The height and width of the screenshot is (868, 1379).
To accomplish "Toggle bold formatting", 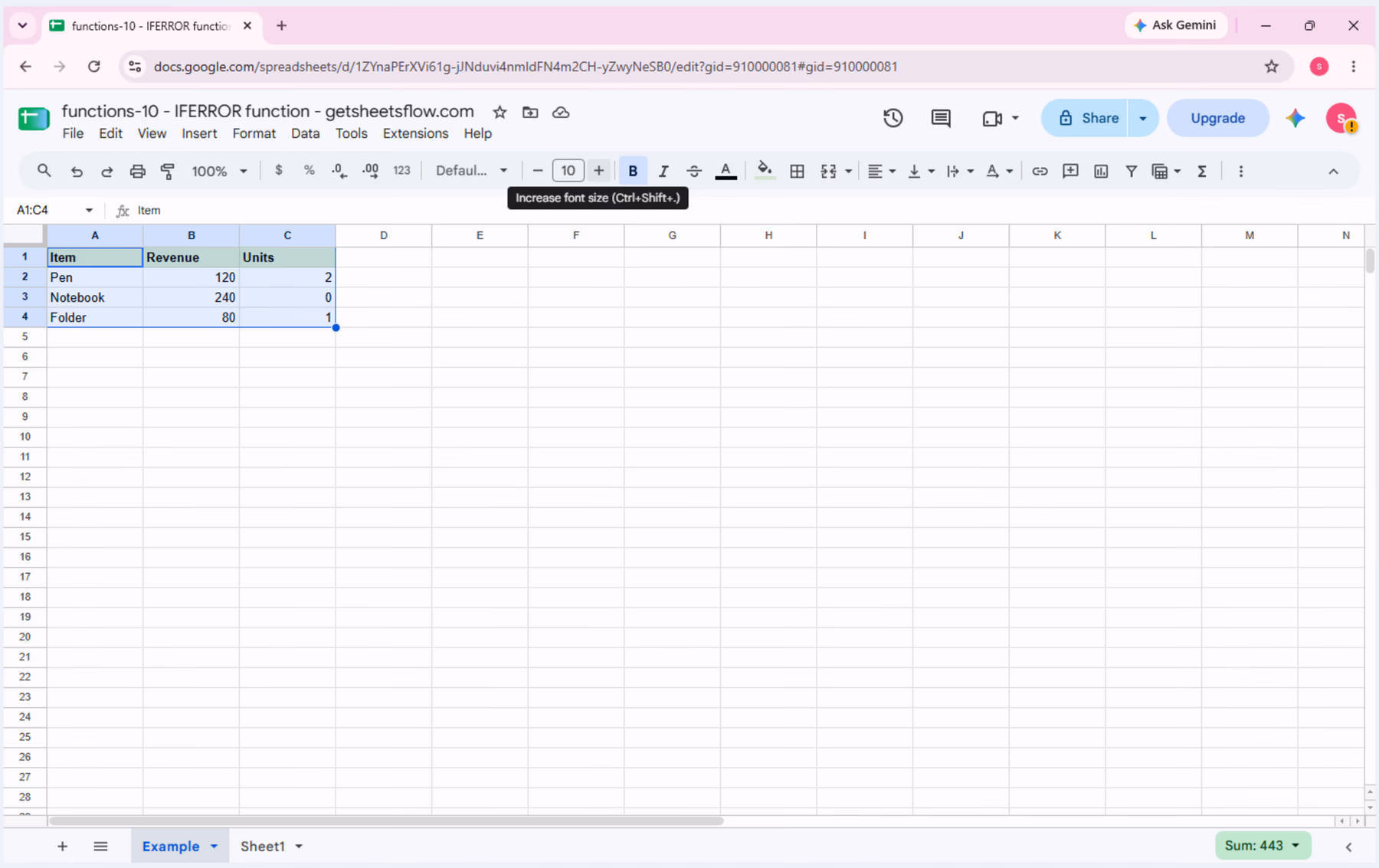I will 633,171.
